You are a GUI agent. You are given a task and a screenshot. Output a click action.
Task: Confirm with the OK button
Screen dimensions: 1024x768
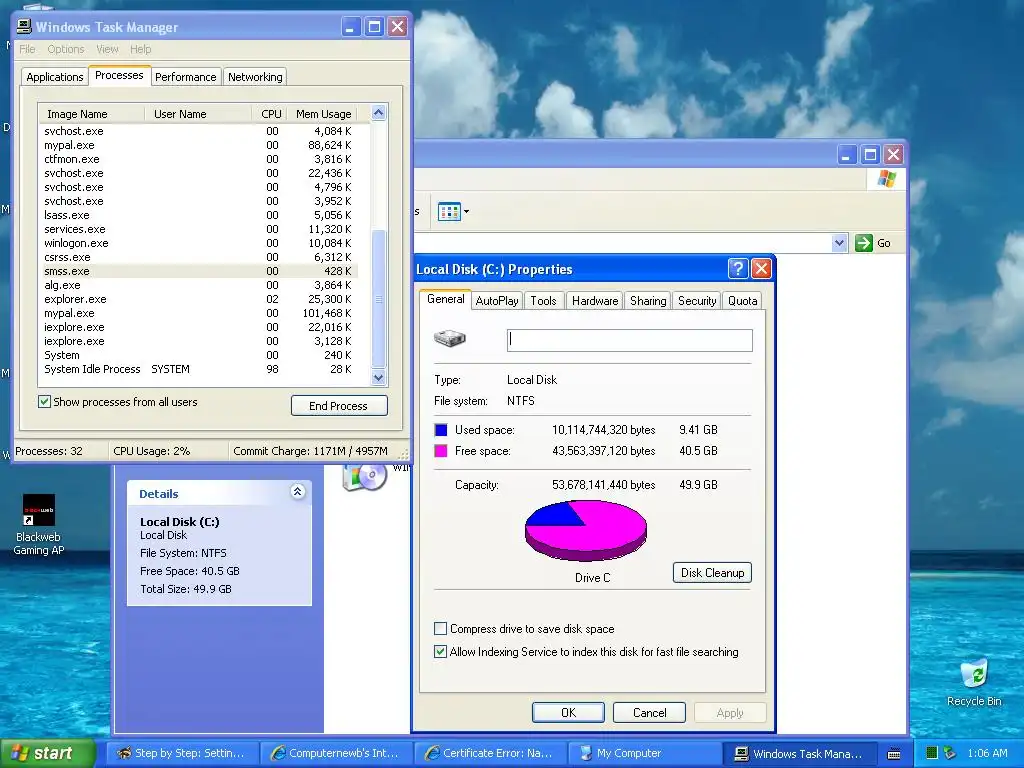pyautogui.click(x=568, y=712)
